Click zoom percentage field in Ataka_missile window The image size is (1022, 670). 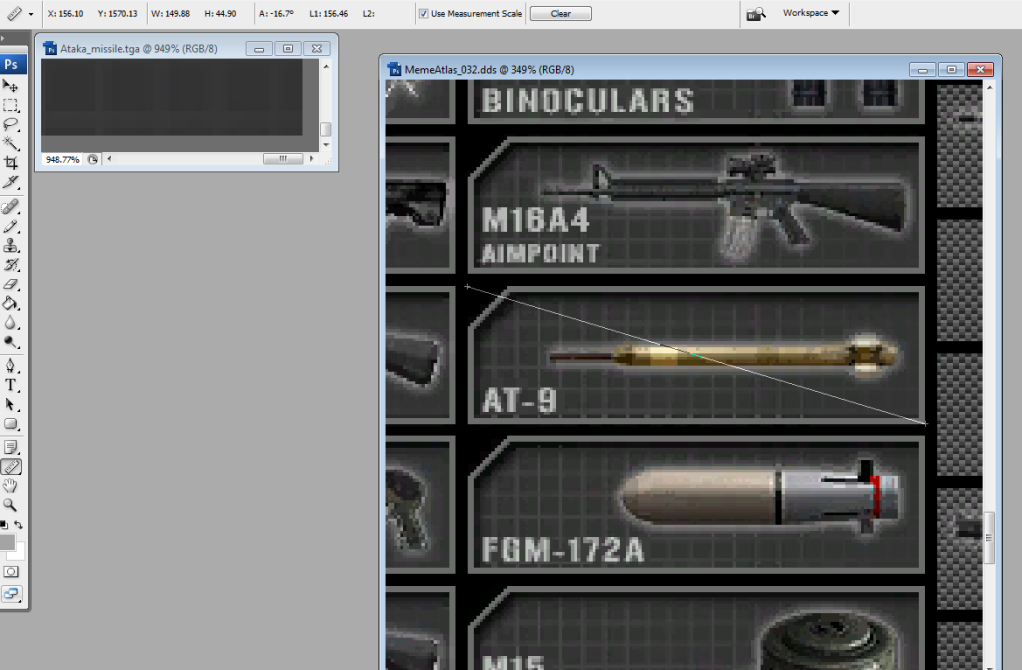coord(62,159)
